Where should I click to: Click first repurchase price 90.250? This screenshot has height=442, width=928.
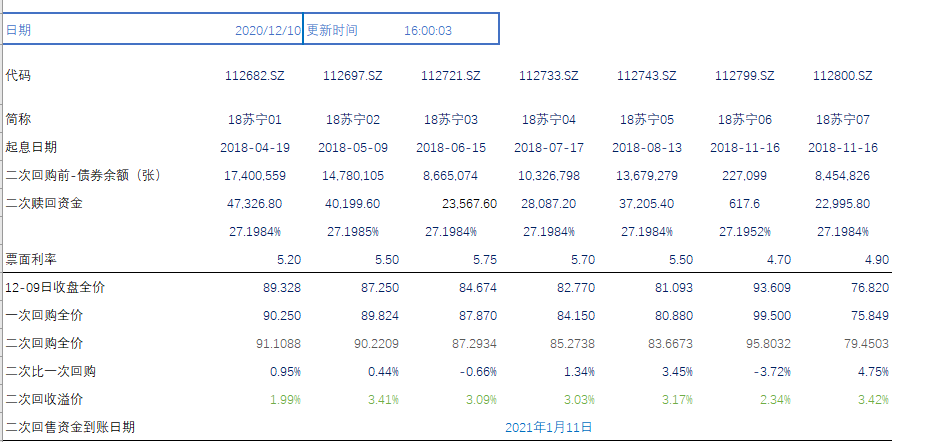coord(282,315)
